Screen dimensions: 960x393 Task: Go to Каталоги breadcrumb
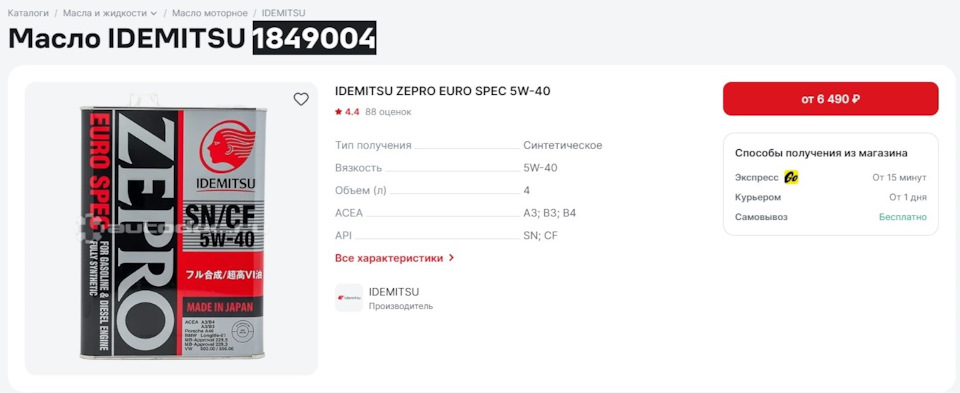click(28, 13)
